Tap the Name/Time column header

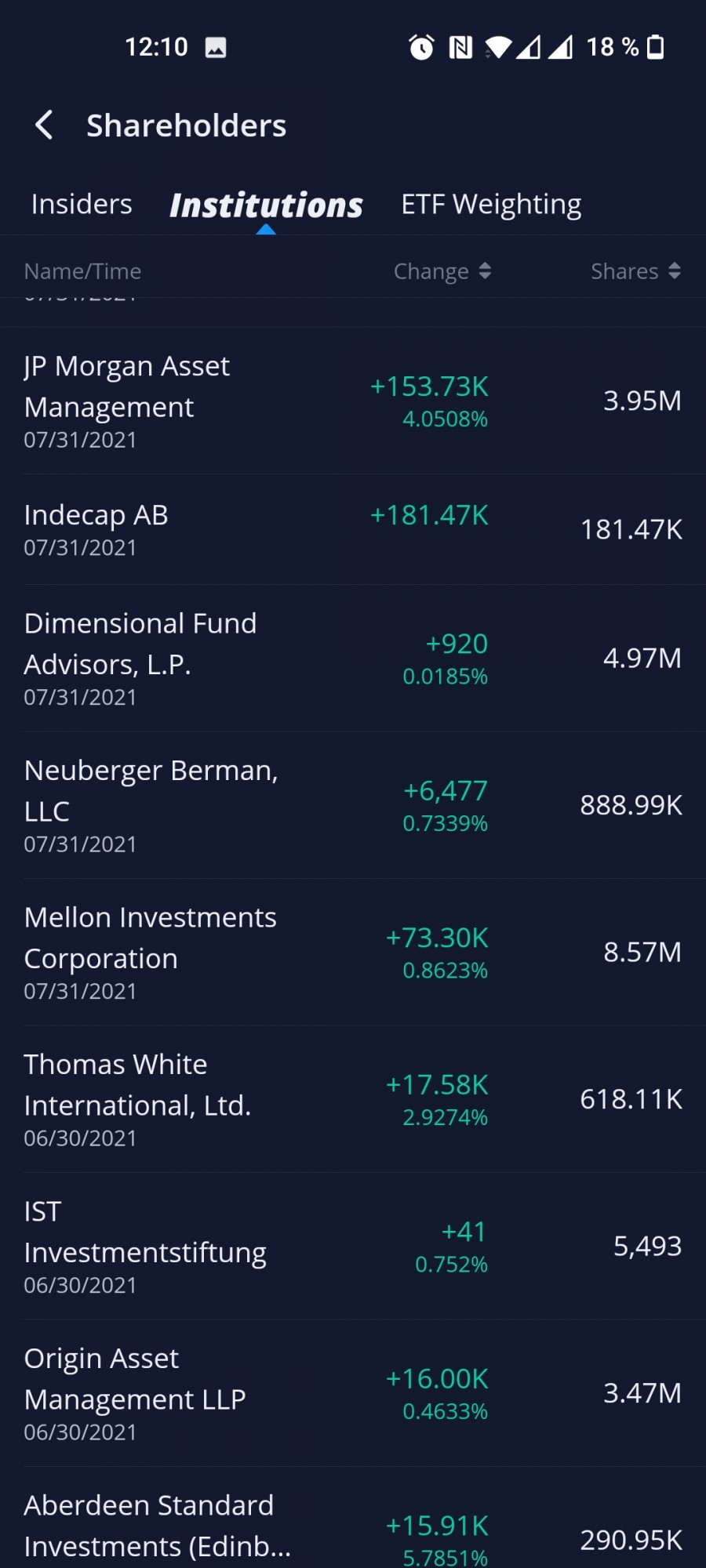83,271
